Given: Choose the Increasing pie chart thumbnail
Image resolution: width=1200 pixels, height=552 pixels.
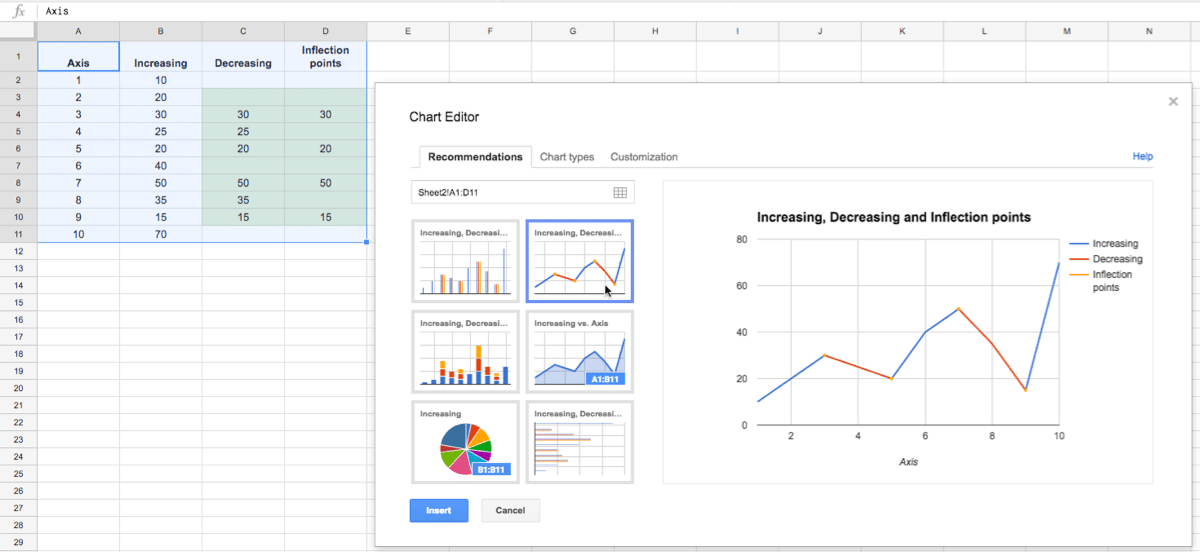Looking at the screenshot, I should 466,441.
